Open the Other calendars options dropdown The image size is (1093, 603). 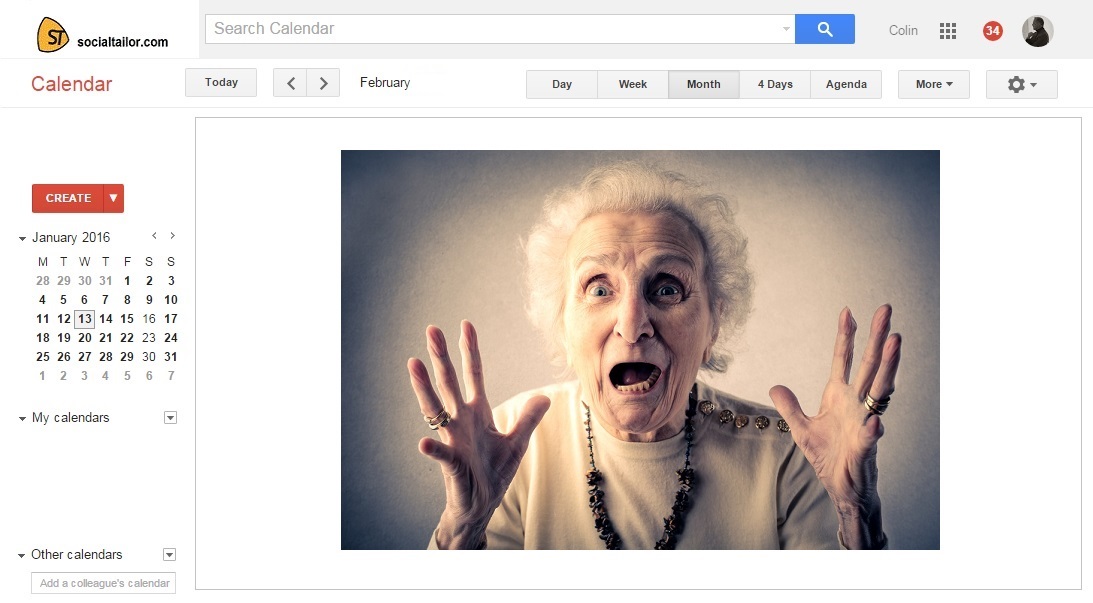pos(169,555)
